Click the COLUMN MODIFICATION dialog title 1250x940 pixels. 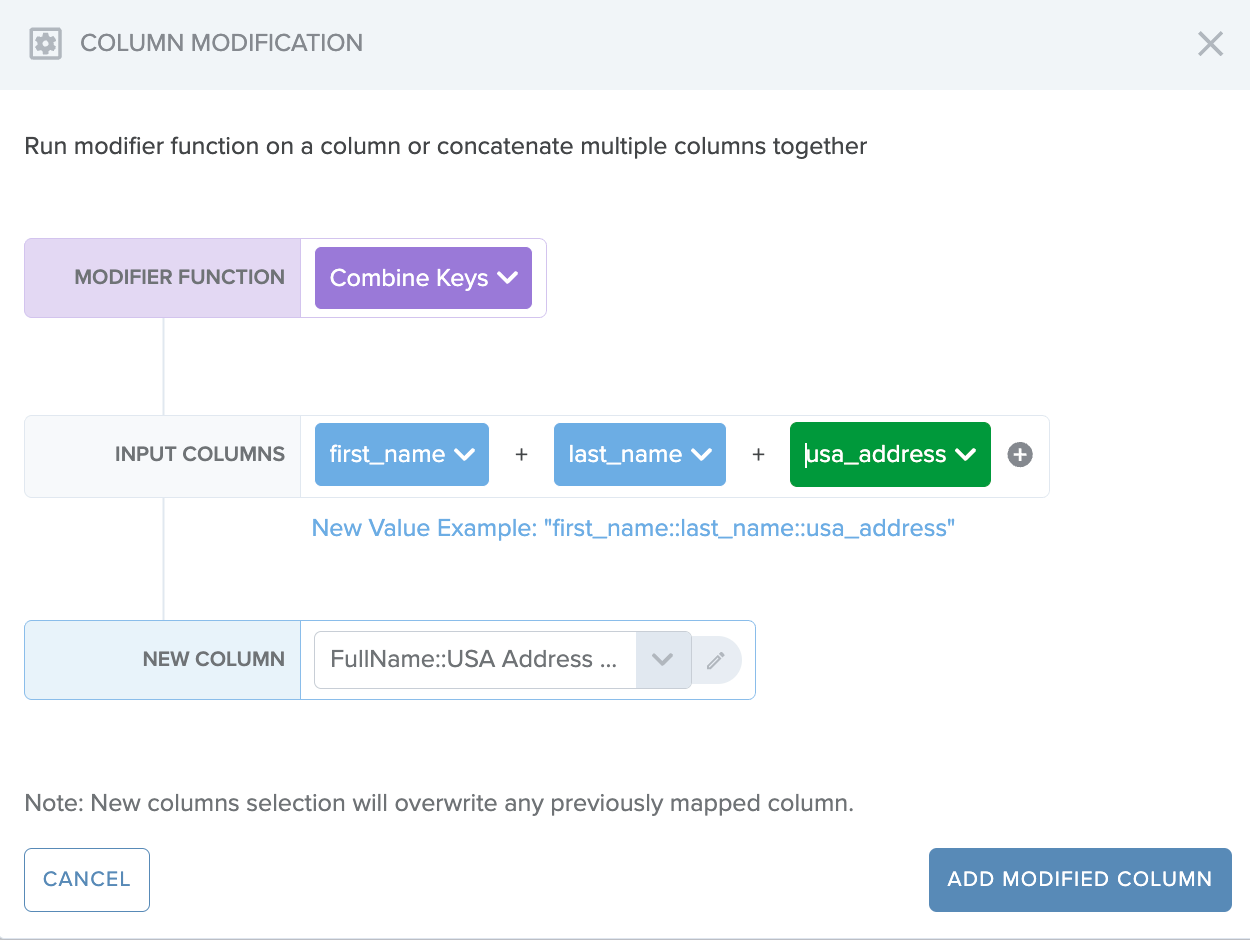[221, 43]
